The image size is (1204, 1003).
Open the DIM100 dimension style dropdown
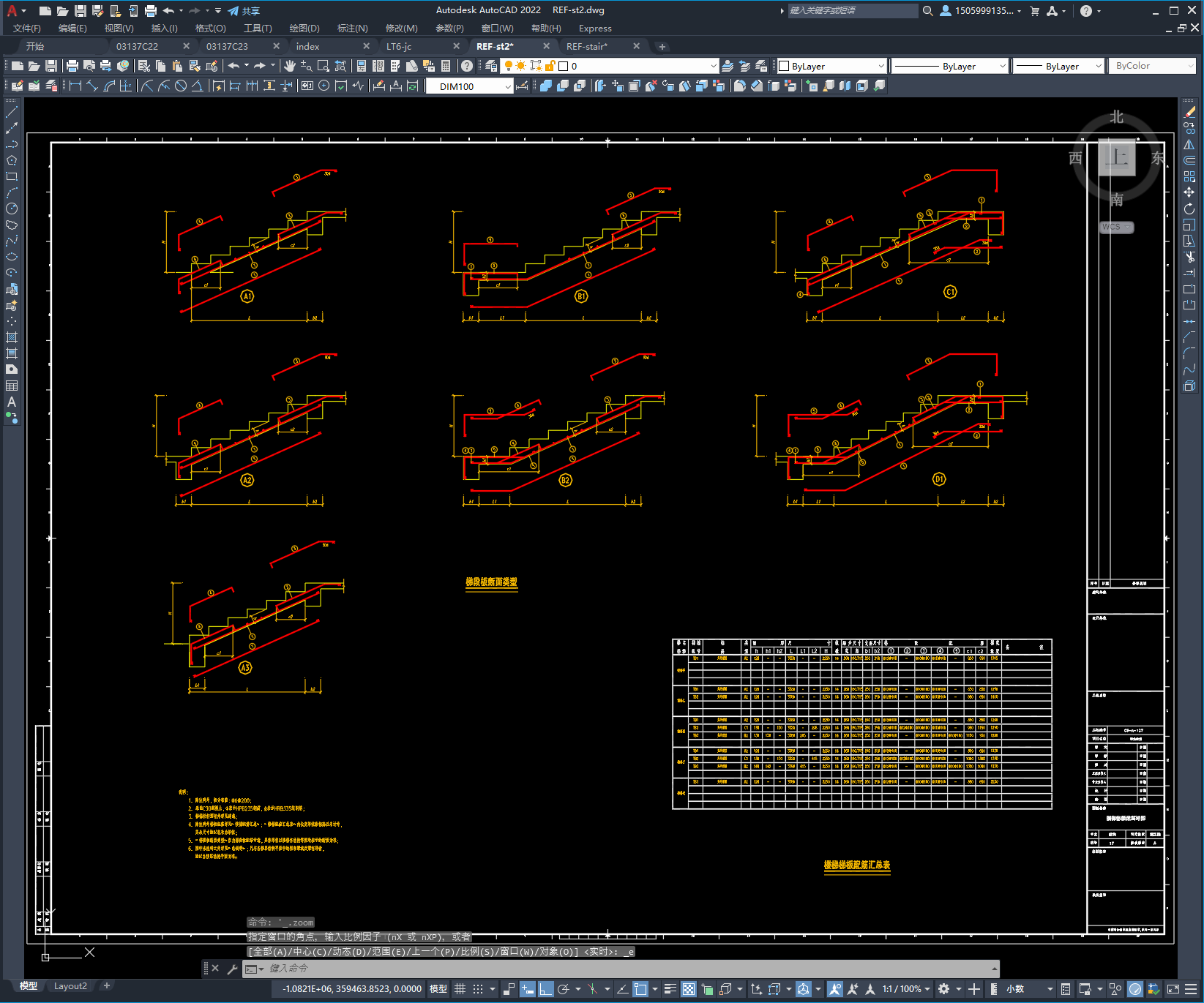470,86
